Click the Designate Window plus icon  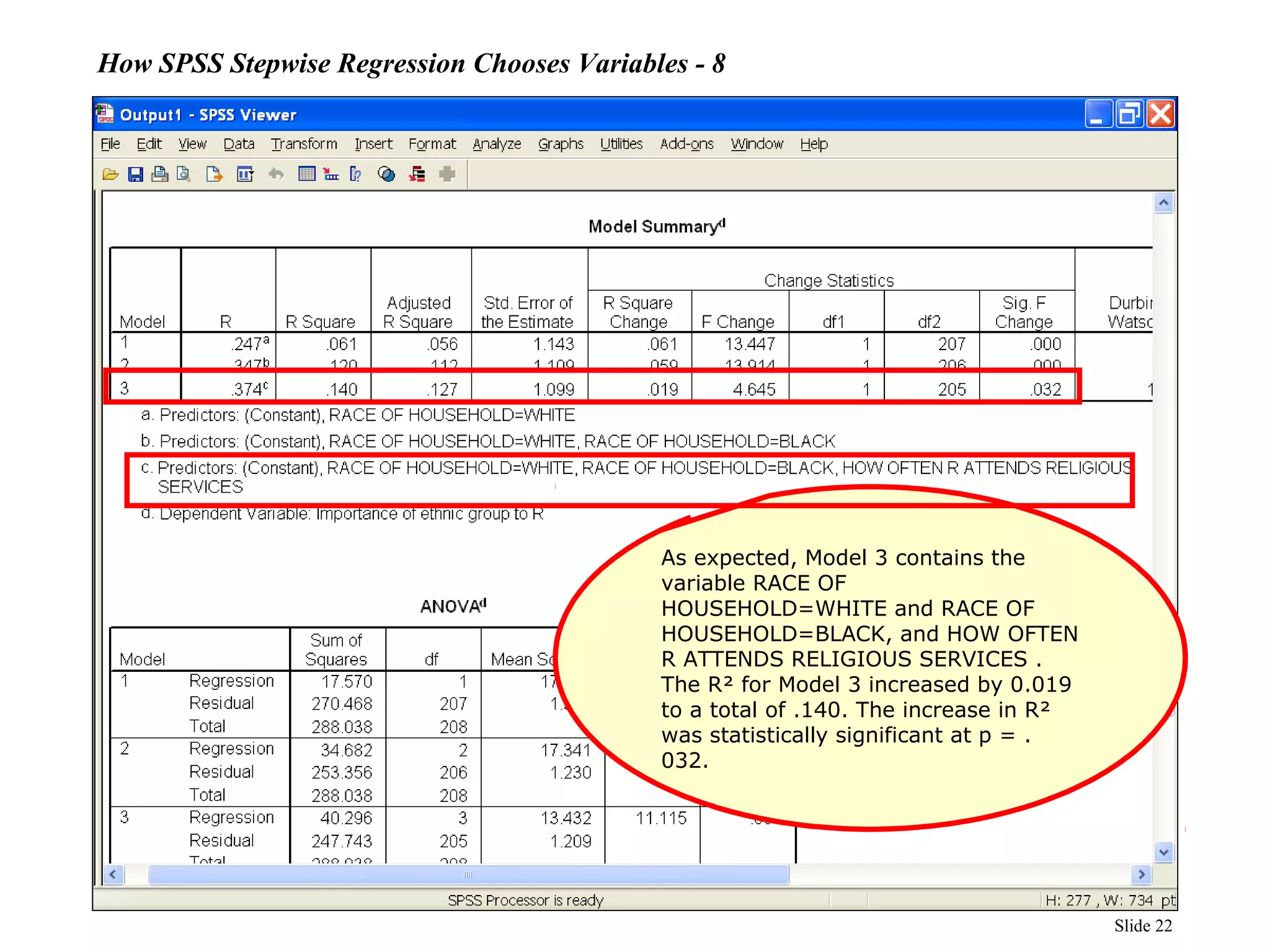point(447,175)
